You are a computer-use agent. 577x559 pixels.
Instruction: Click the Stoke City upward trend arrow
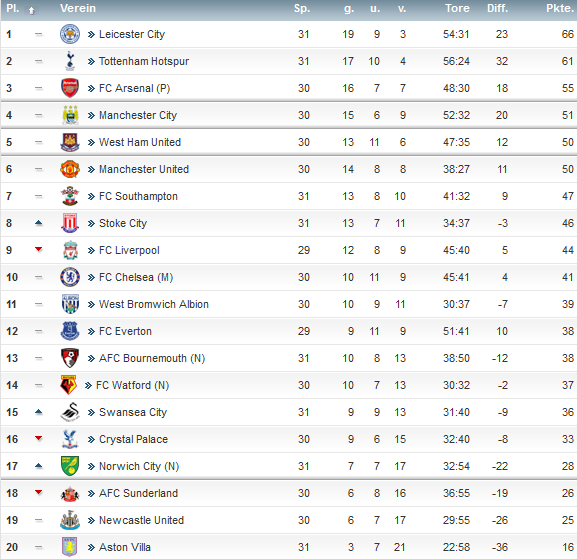(39, 223)
